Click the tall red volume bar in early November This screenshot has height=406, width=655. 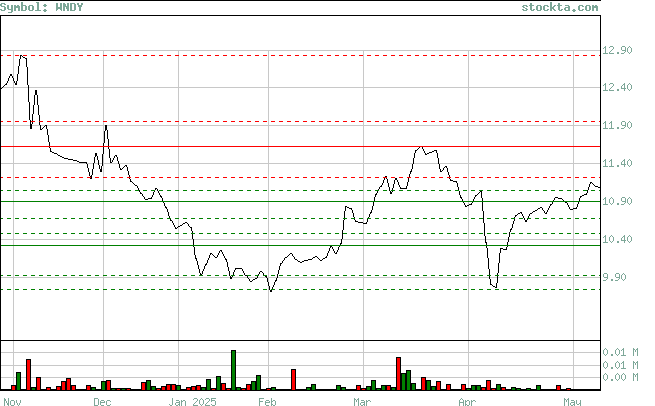click(x=28, y=374)
